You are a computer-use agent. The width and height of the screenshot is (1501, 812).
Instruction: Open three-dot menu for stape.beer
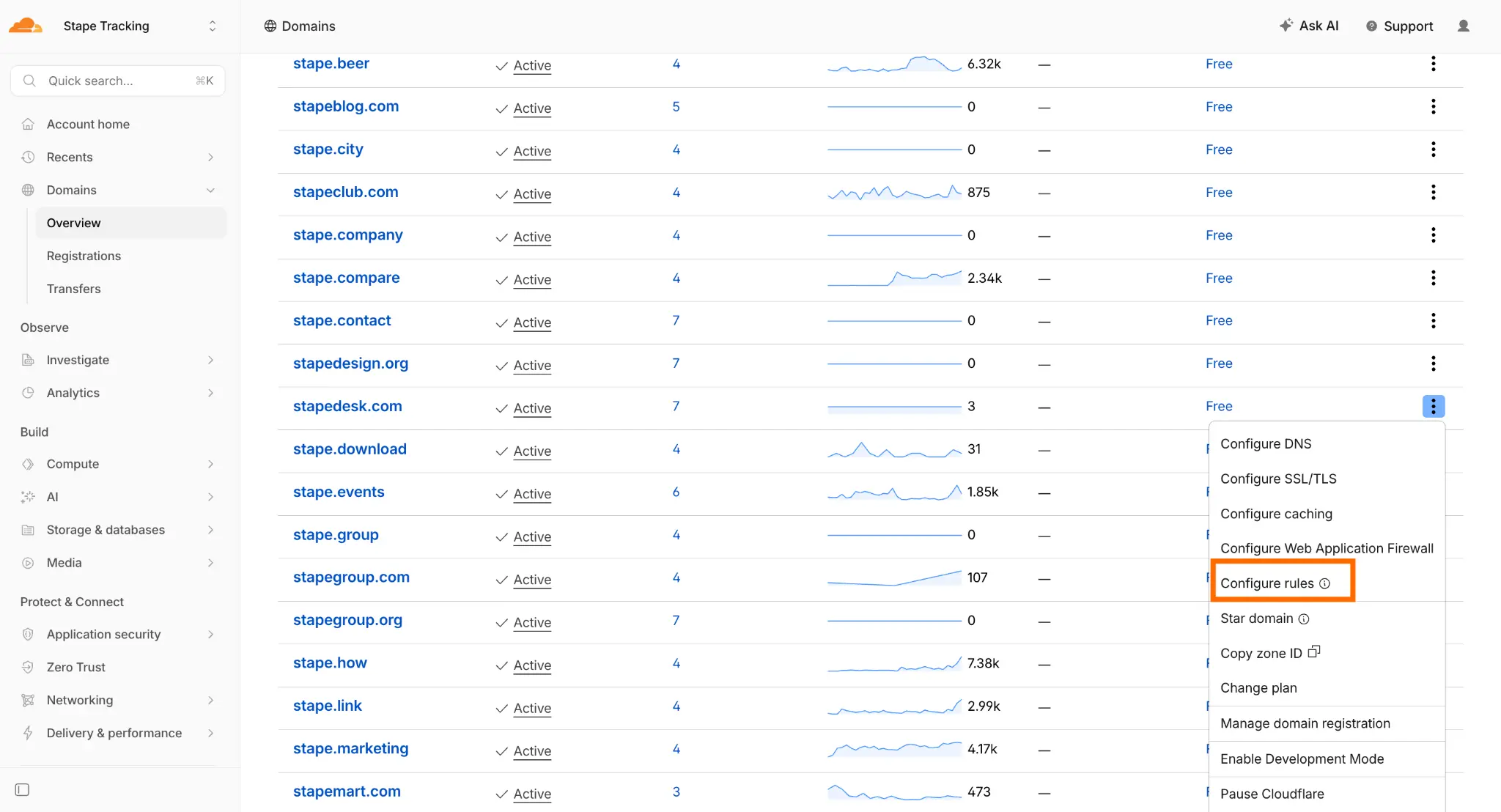click(1433, 64)
